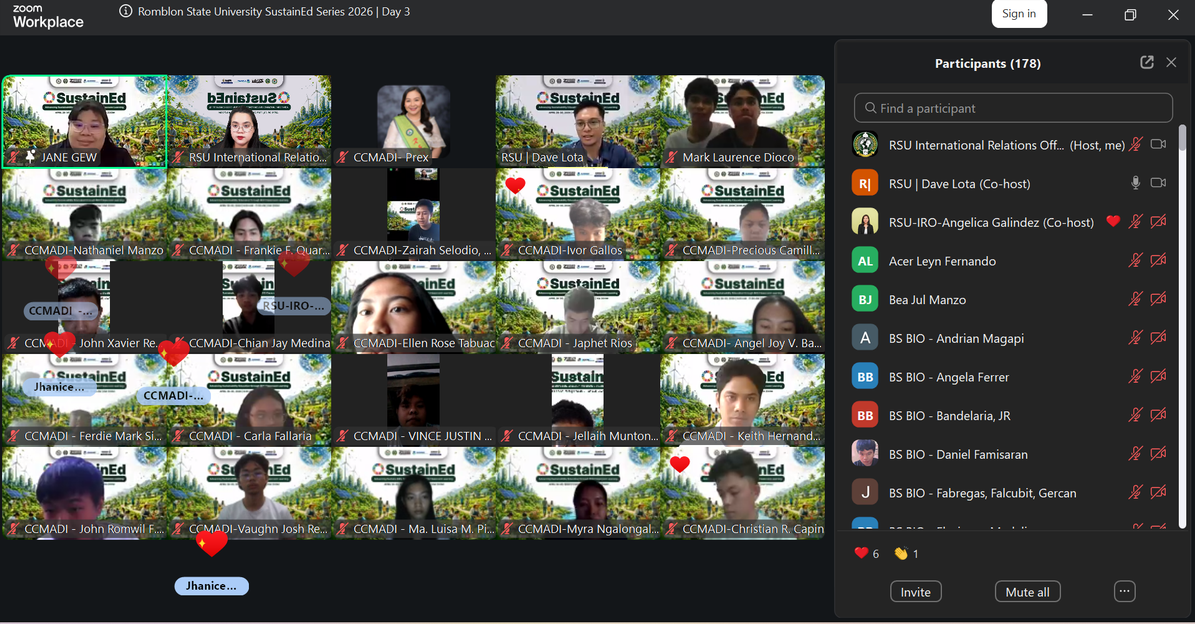Click the meeting info shield icon
Image resolution: width=1195 pixels, height=624 pixels.
point(125,12)
